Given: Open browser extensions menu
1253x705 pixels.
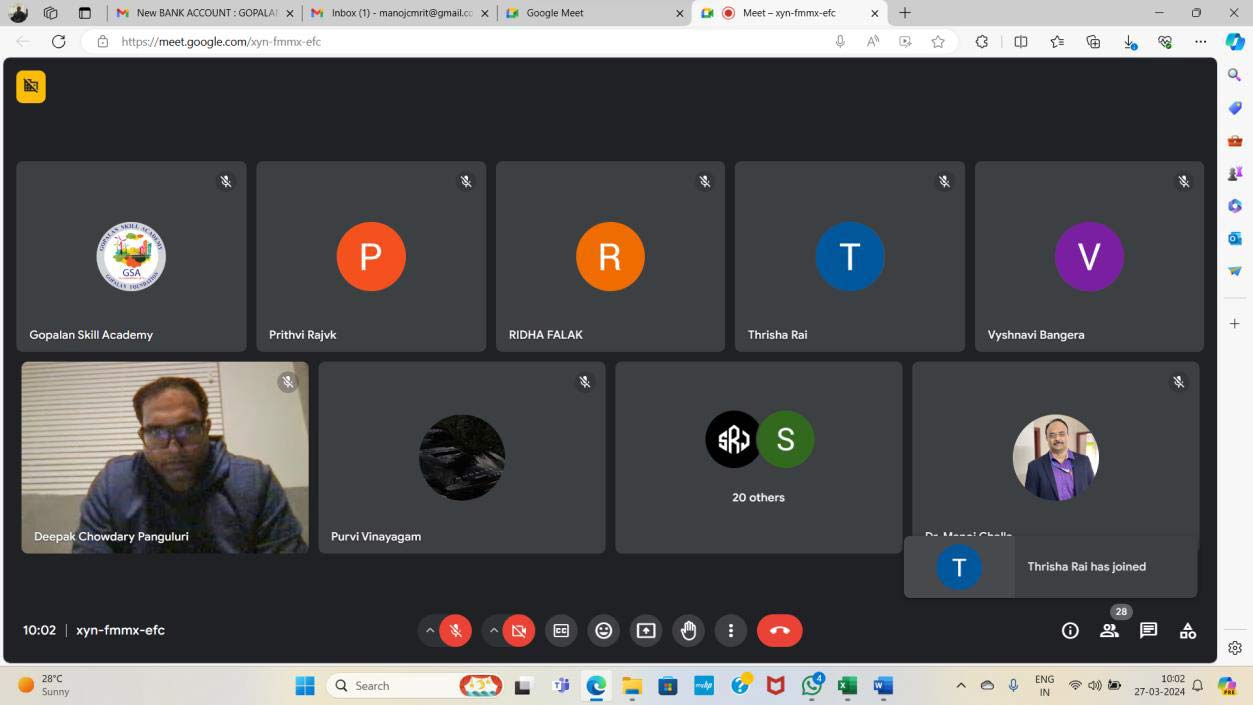Looking at the screenshot, I should (x=982, y=41).
